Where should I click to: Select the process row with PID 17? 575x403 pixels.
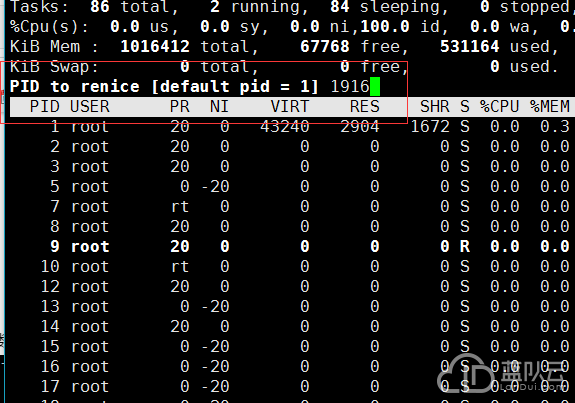(x=290, y=386)
